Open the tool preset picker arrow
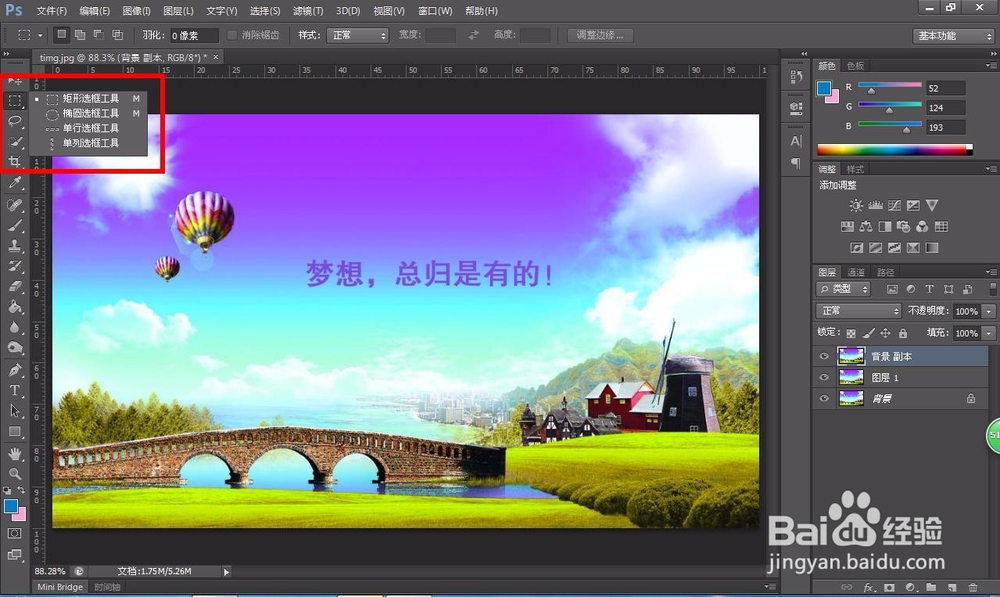The image size is (1000, 597). coord(40,35)
